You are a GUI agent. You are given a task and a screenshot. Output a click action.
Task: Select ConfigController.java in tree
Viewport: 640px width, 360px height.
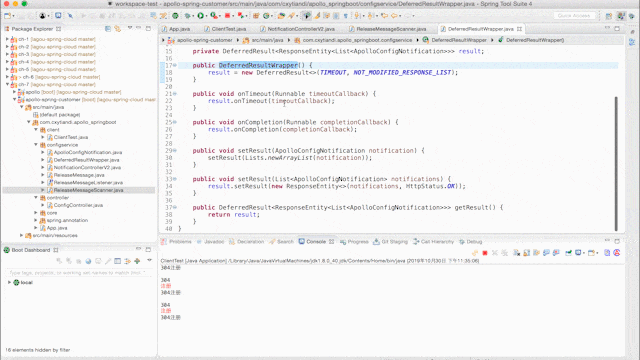(x=78, y=205)
